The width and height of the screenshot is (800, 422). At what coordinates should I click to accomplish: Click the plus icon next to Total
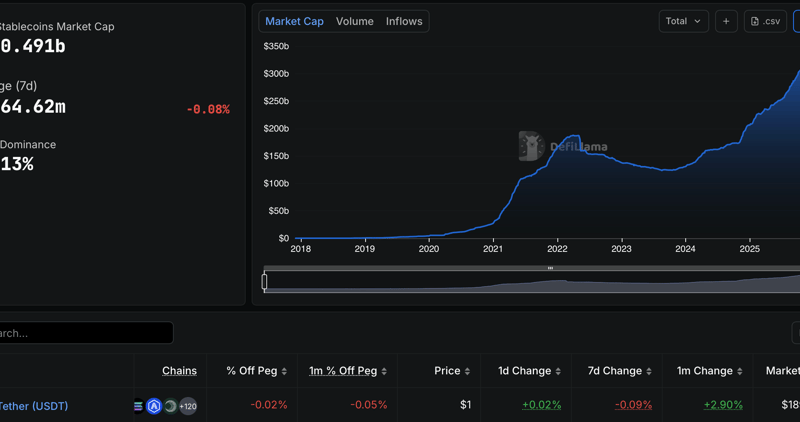pos(726,21)
